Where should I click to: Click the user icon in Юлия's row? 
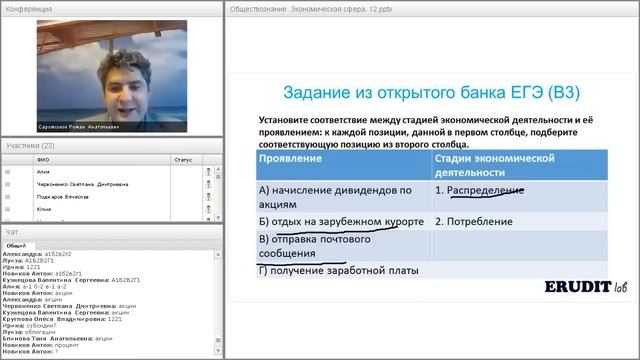pyautogui.click(x=208, y=209)
